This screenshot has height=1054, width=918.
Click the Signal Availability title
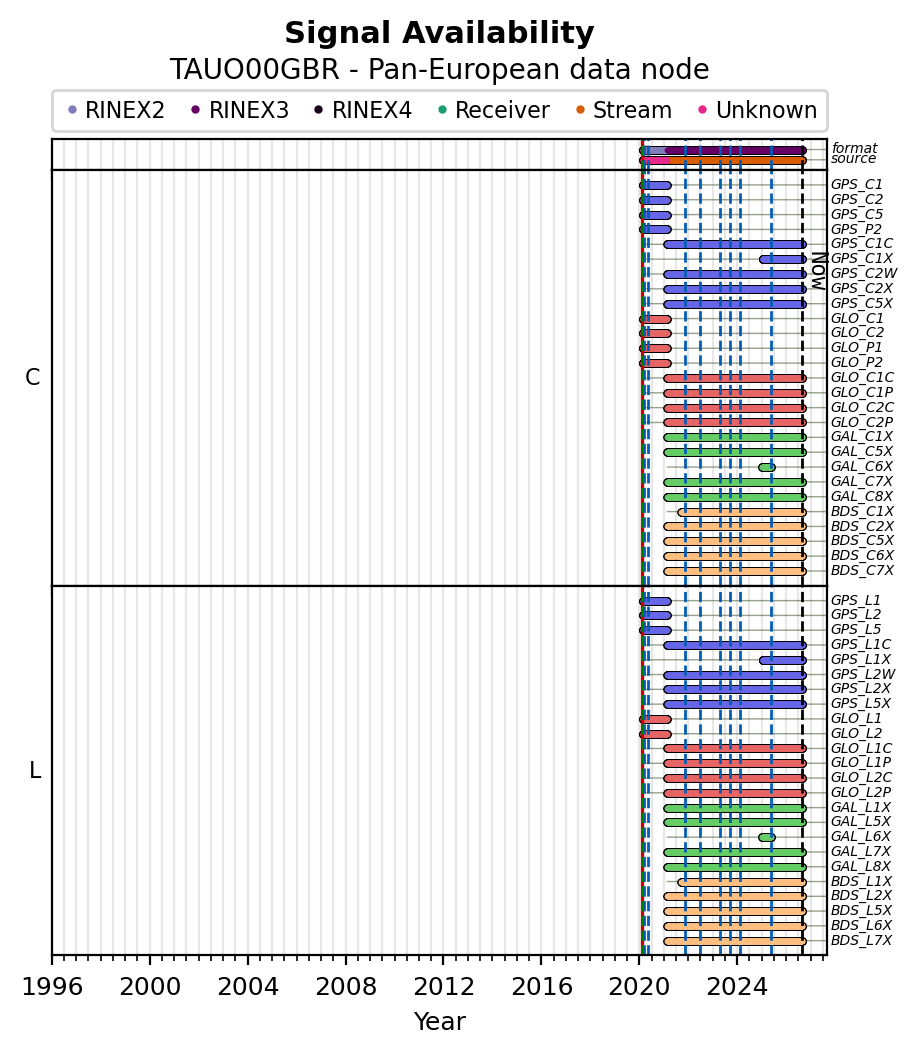tap(440, 33)
